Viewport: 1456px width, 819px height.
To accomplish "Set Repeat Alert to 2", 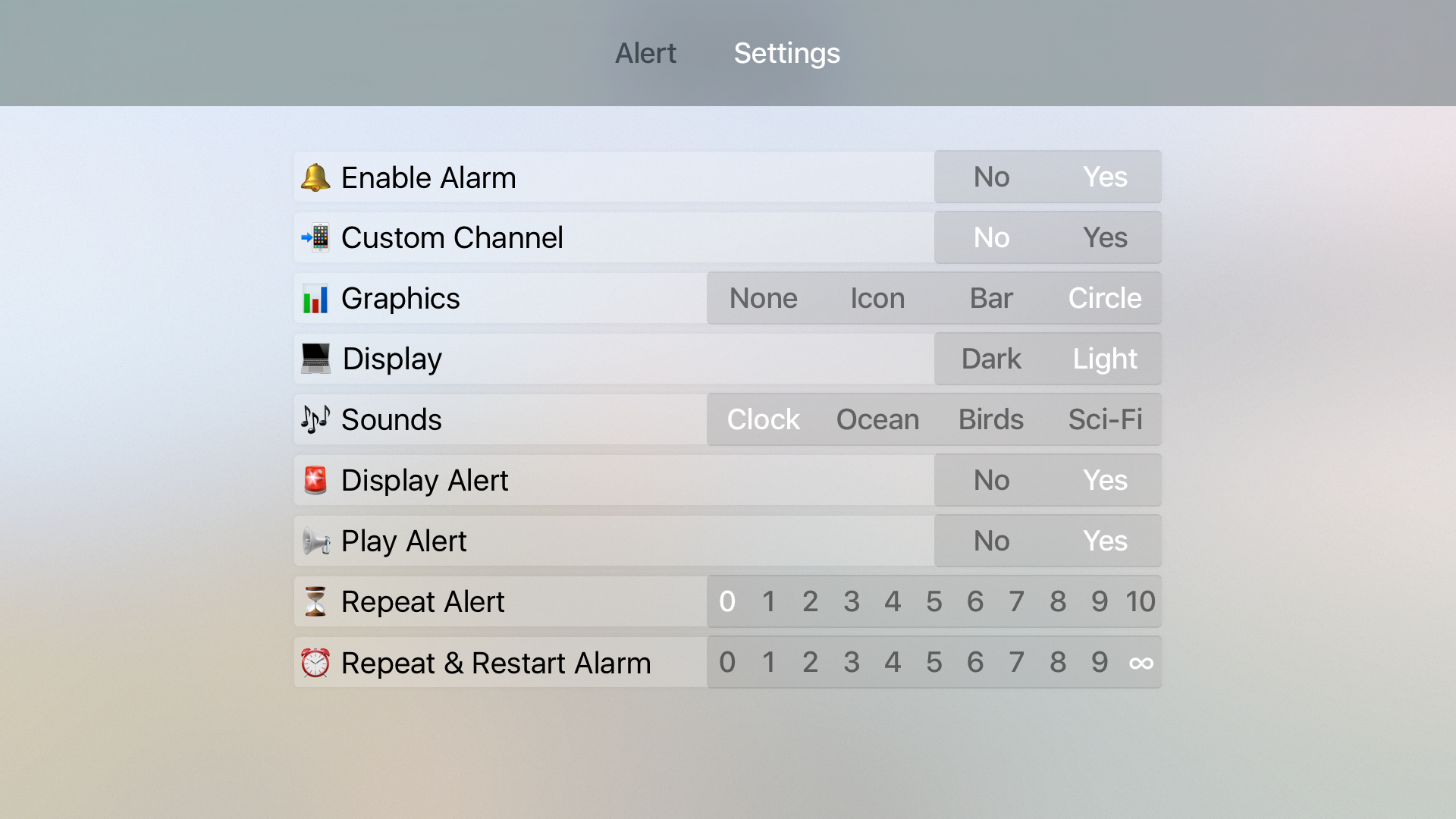I will 810,601.
